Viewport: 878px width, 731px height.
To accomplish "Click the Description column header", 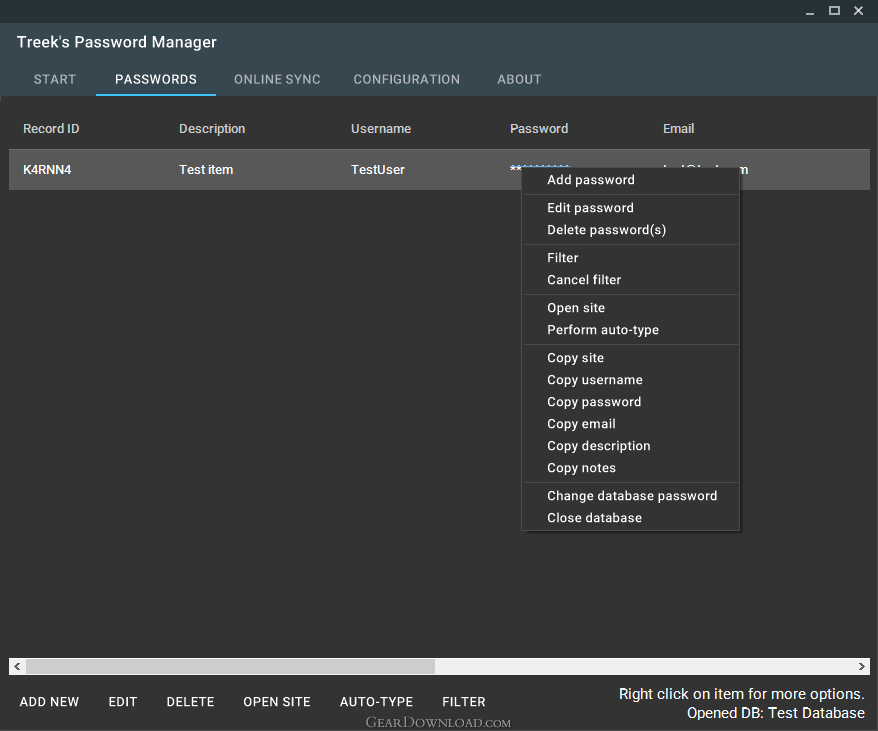I will pyautogui.click(x=212, y=129).
